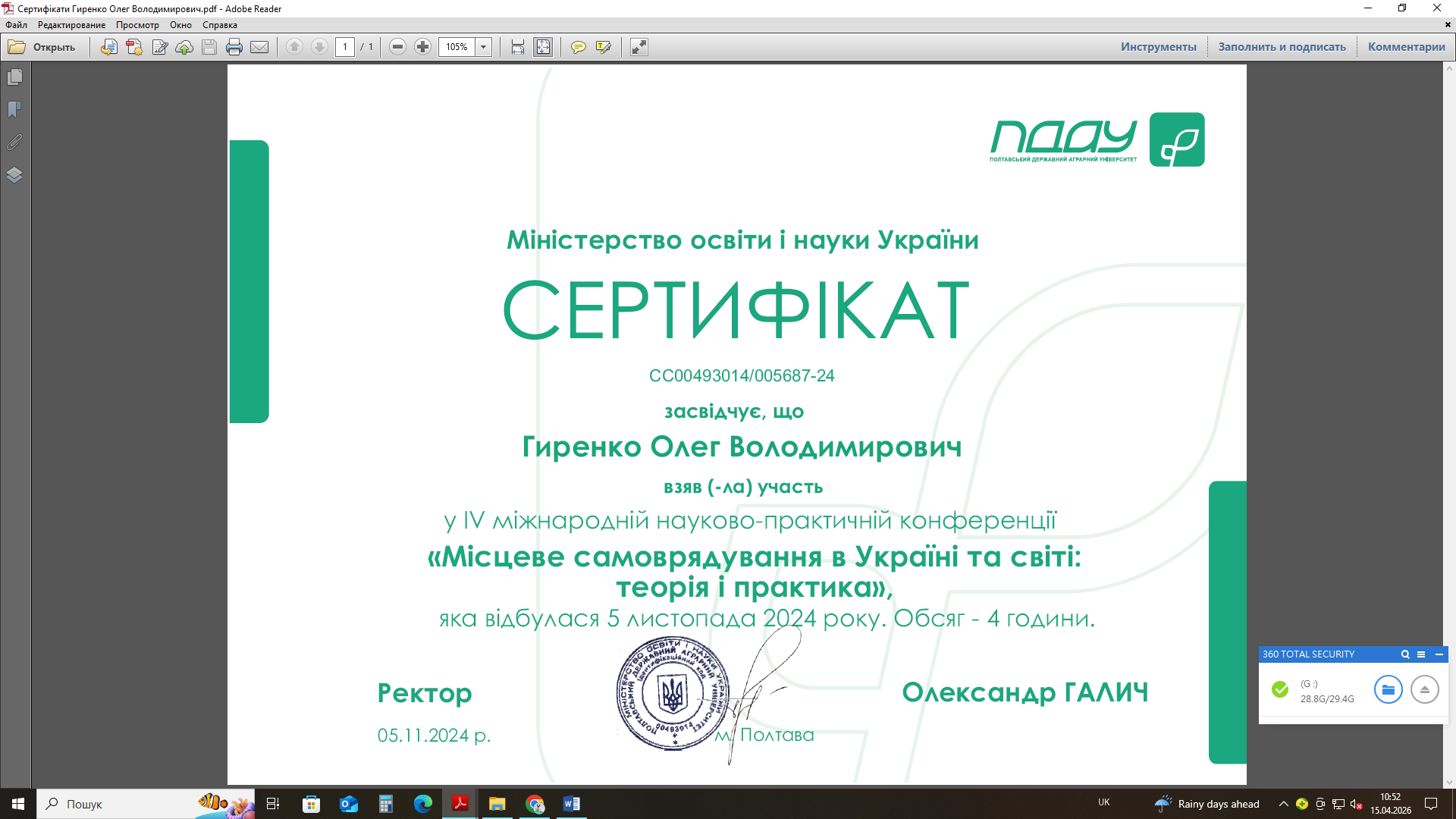Open the layers panel in the sidebar

tap(14, 175)
